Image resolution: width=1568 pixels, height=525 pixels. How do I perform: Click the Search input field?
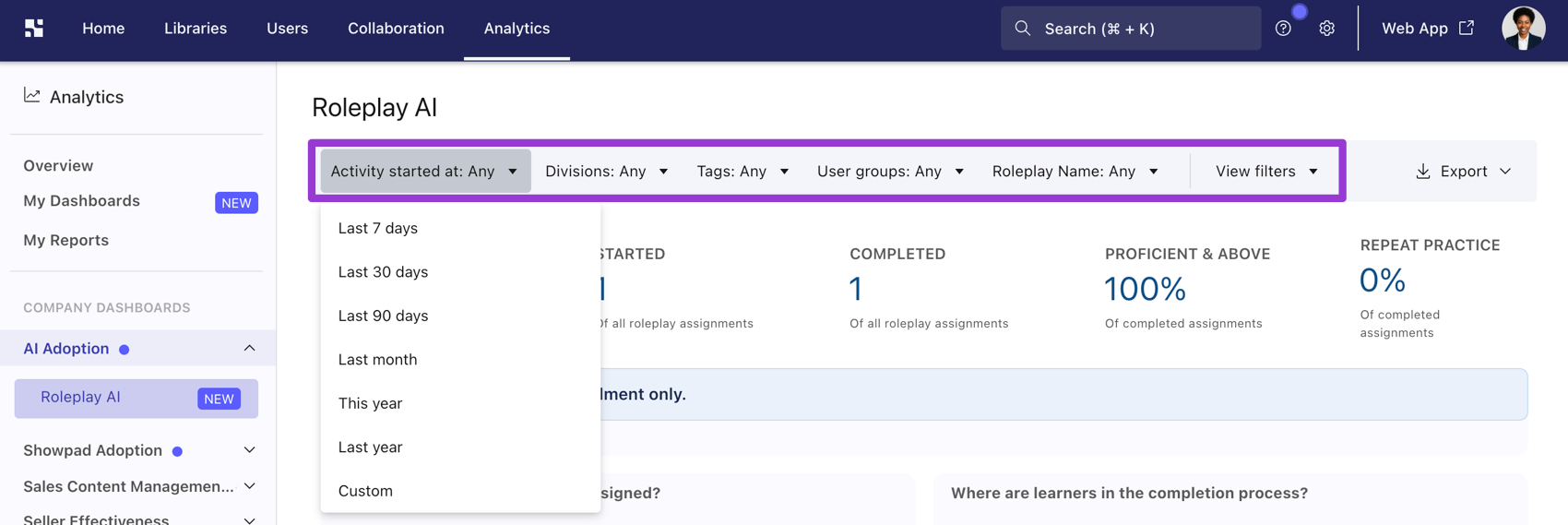1131,29
